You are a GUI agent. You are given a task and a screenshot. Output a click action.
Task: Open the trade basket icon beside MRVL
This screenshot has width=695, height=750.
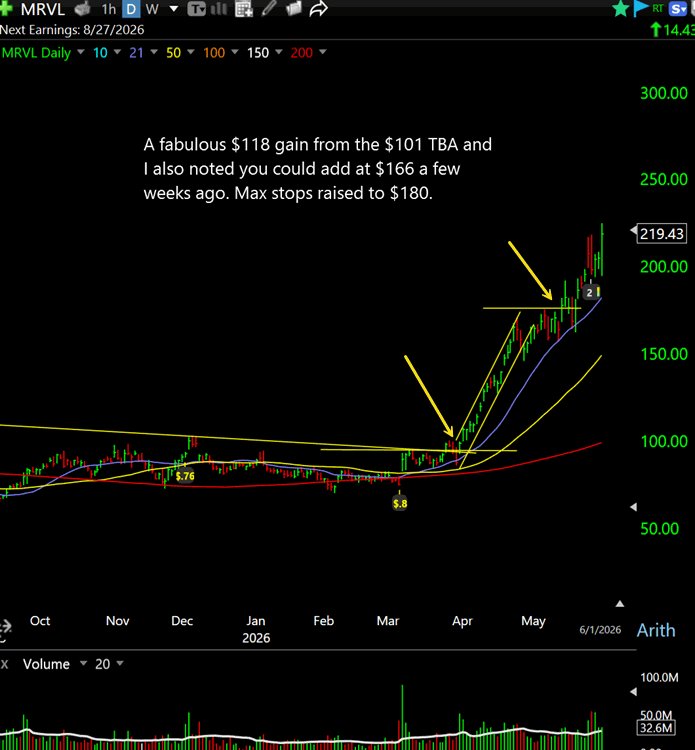pos(82,8)
